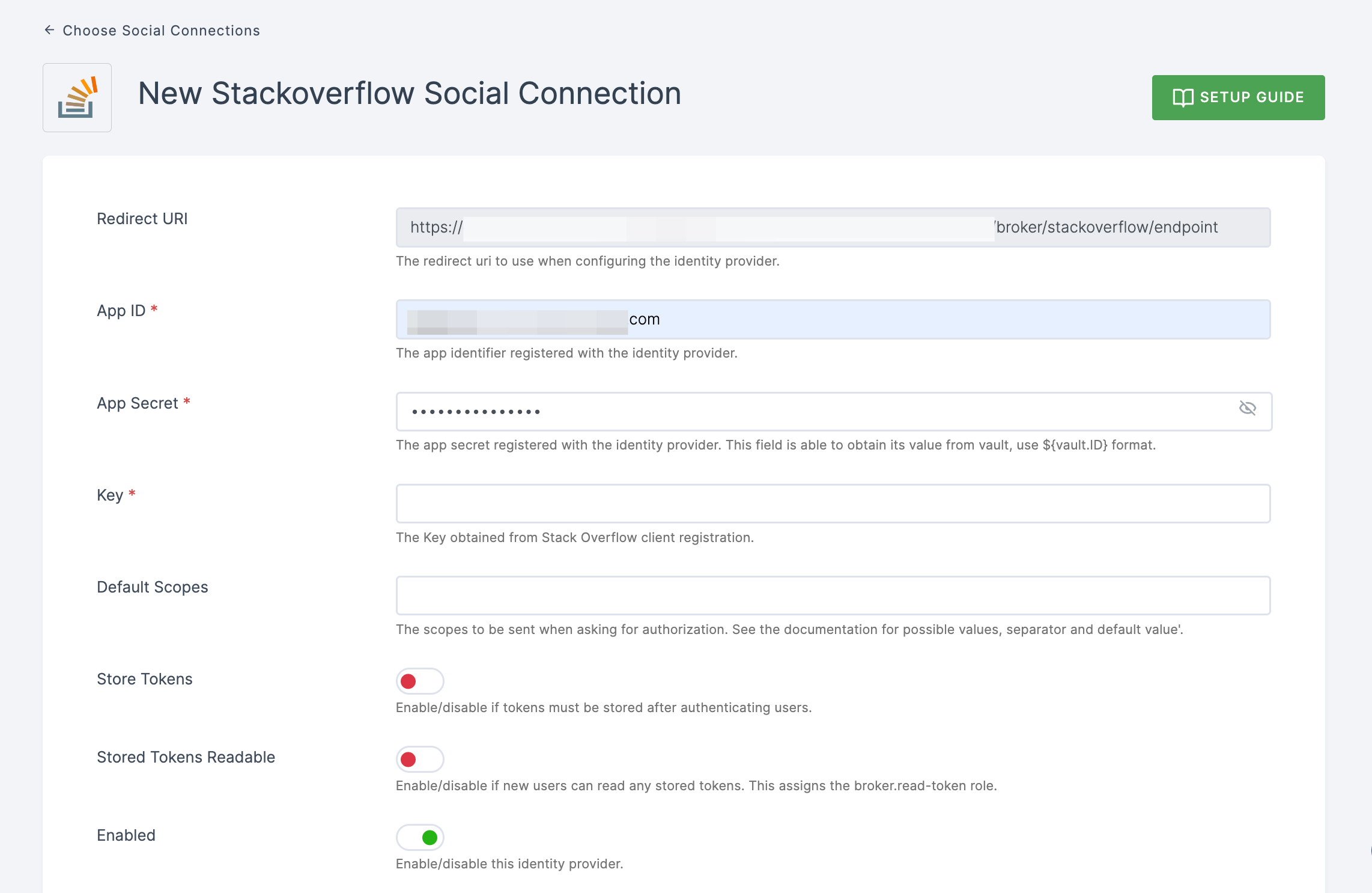Focus the App ID input field
This screenshot has width=1372, height=893.
pos(833,319)
